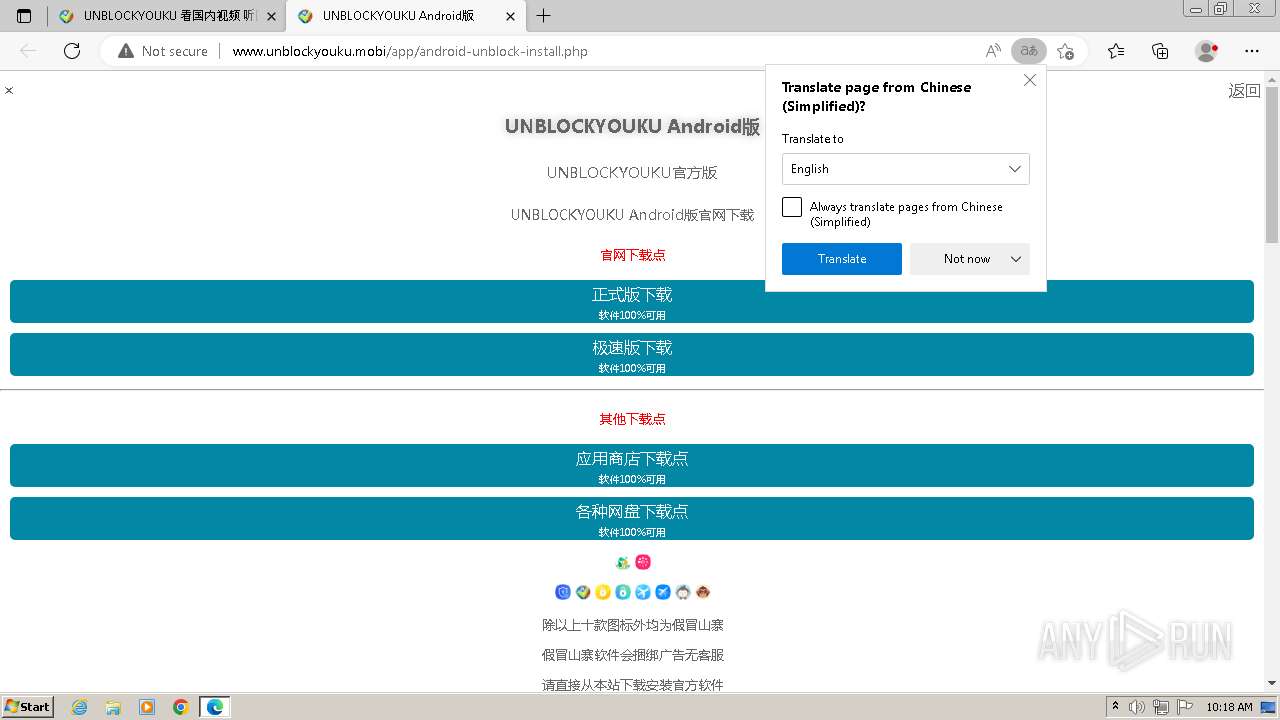Open a new tab

tap(544, 16)
